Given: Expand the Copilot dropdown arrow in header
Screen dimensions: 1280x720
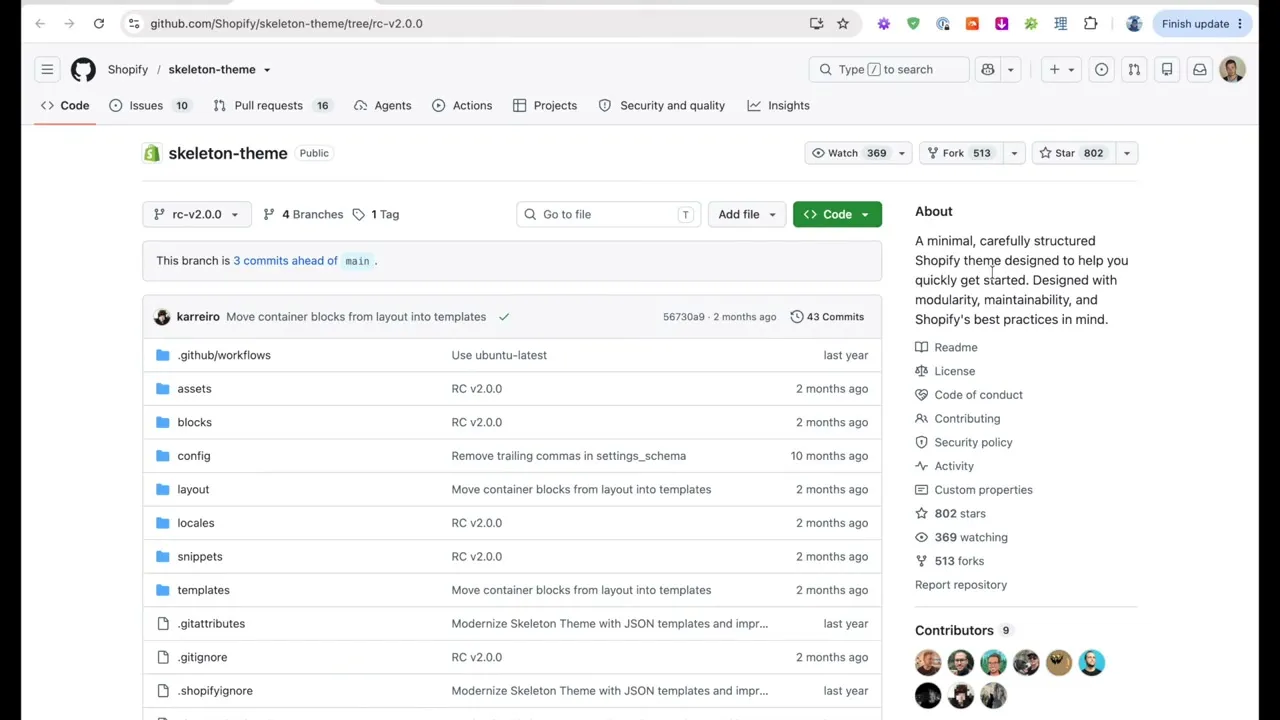Looking at the screenshot, I should pos(1010,69).
